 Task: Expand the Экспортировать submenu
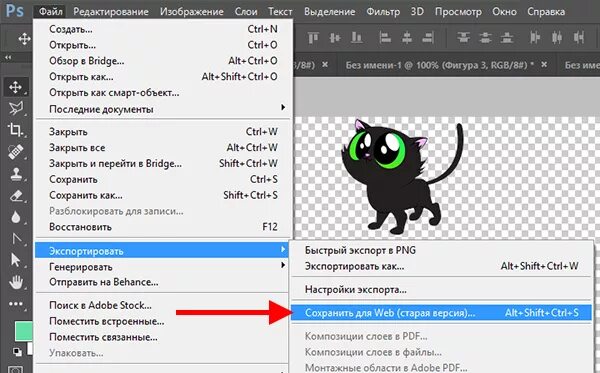(161, 251)
